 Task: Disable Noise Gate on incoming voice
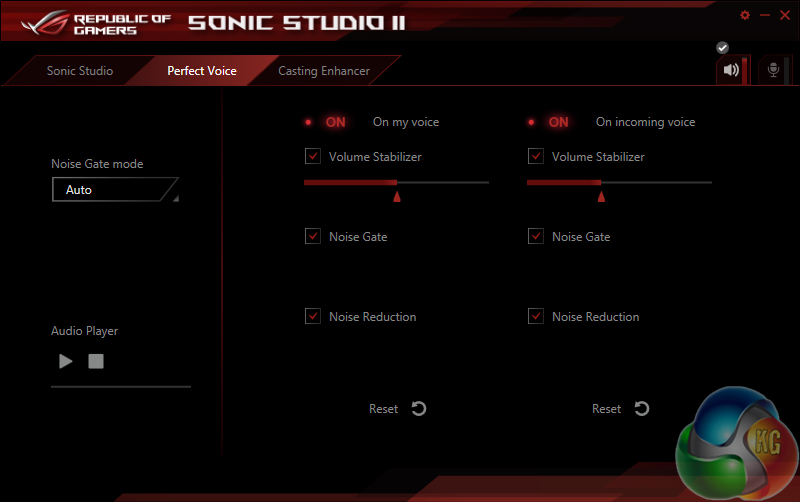click(x=536, y=236)
